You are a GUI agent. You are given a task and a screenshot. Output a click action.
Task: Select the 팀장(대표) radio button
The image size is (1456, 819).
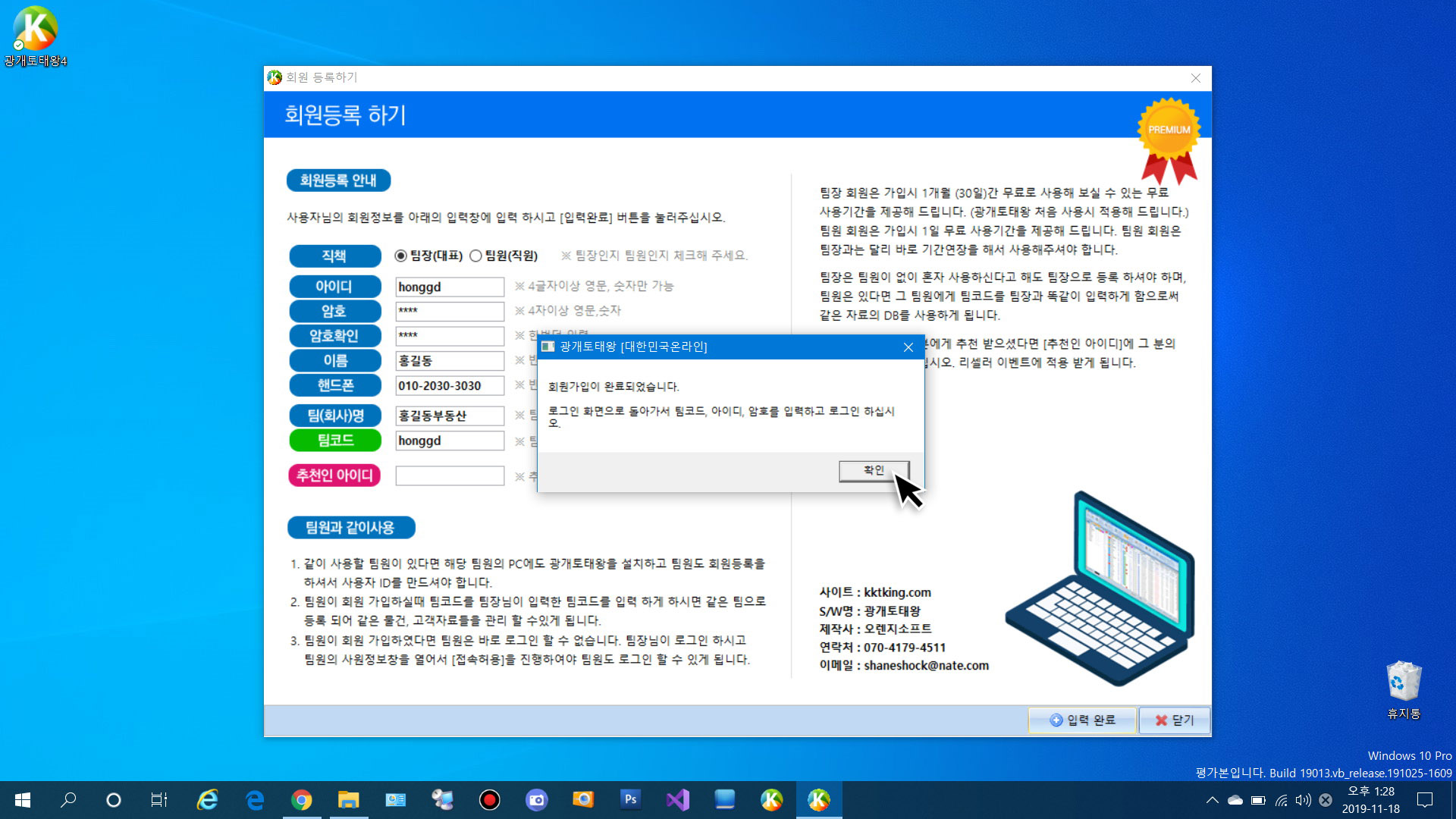click(401, 256)
